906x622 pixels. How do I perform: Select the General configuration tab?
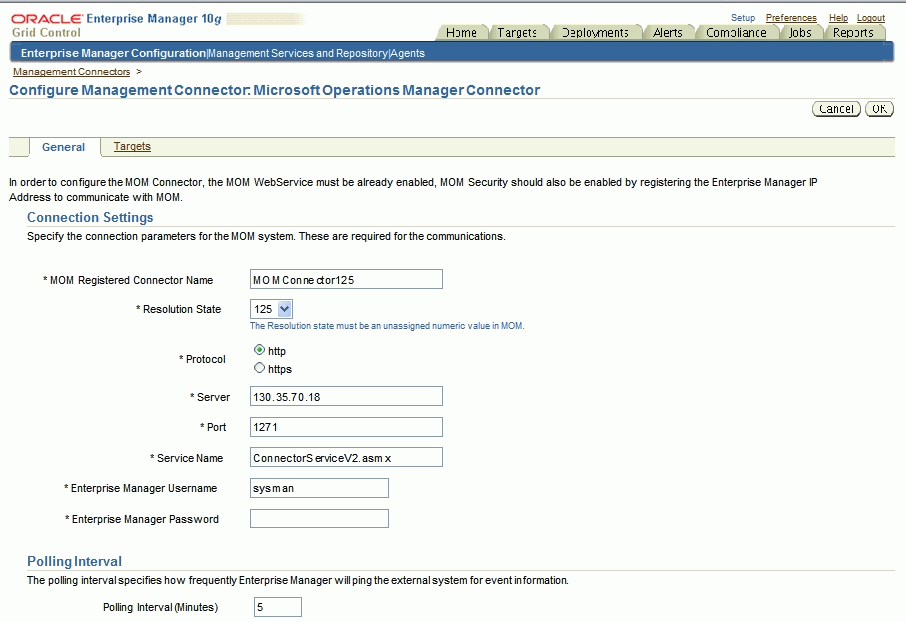(64, 147)
